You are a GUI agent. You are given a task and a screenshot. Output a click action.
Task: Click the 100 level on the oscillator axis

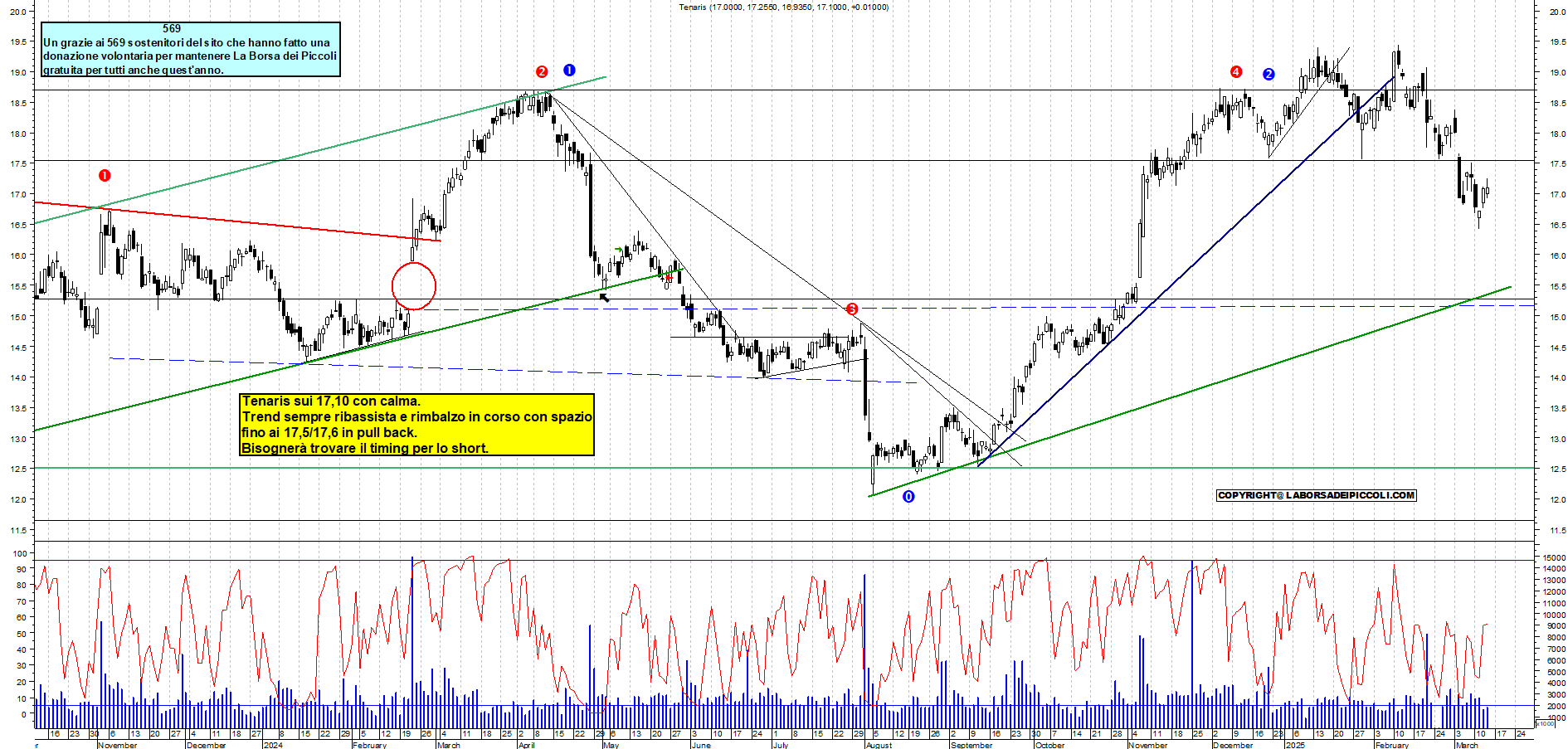[20, 553]
